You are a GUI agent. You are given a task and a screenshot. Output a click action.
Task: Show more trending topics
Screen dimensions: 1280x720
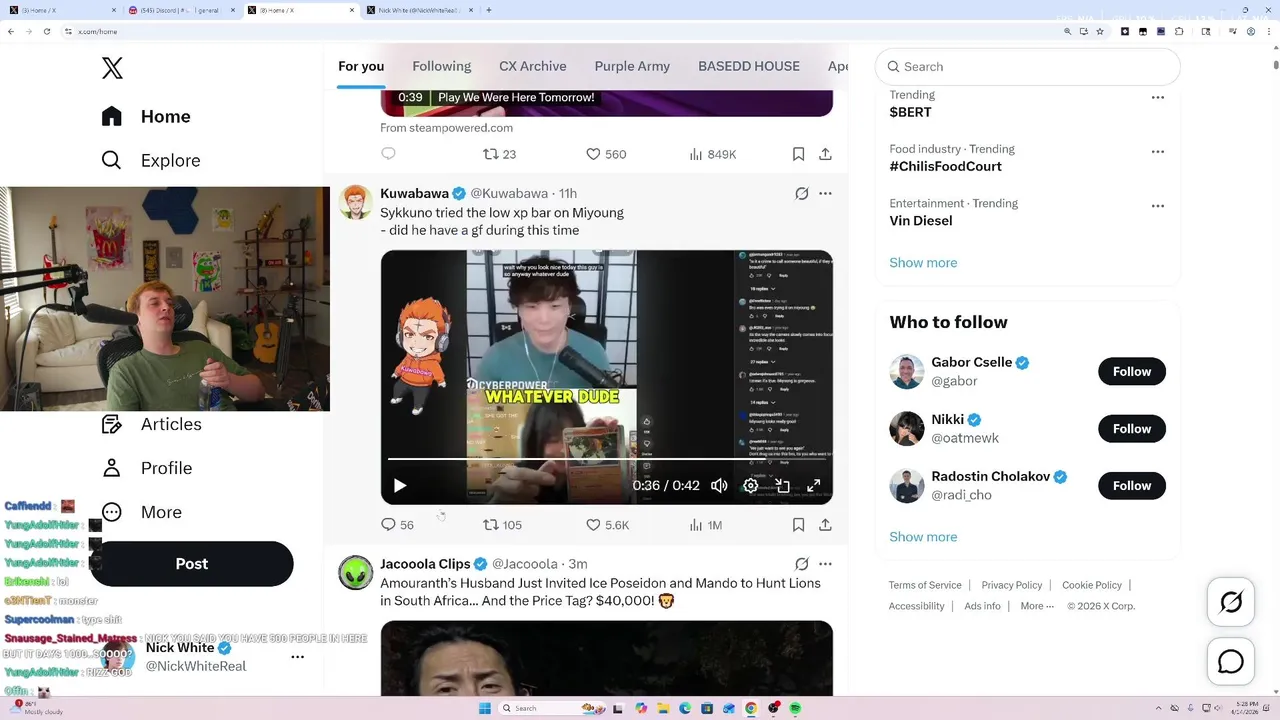[x=923, y=262]
